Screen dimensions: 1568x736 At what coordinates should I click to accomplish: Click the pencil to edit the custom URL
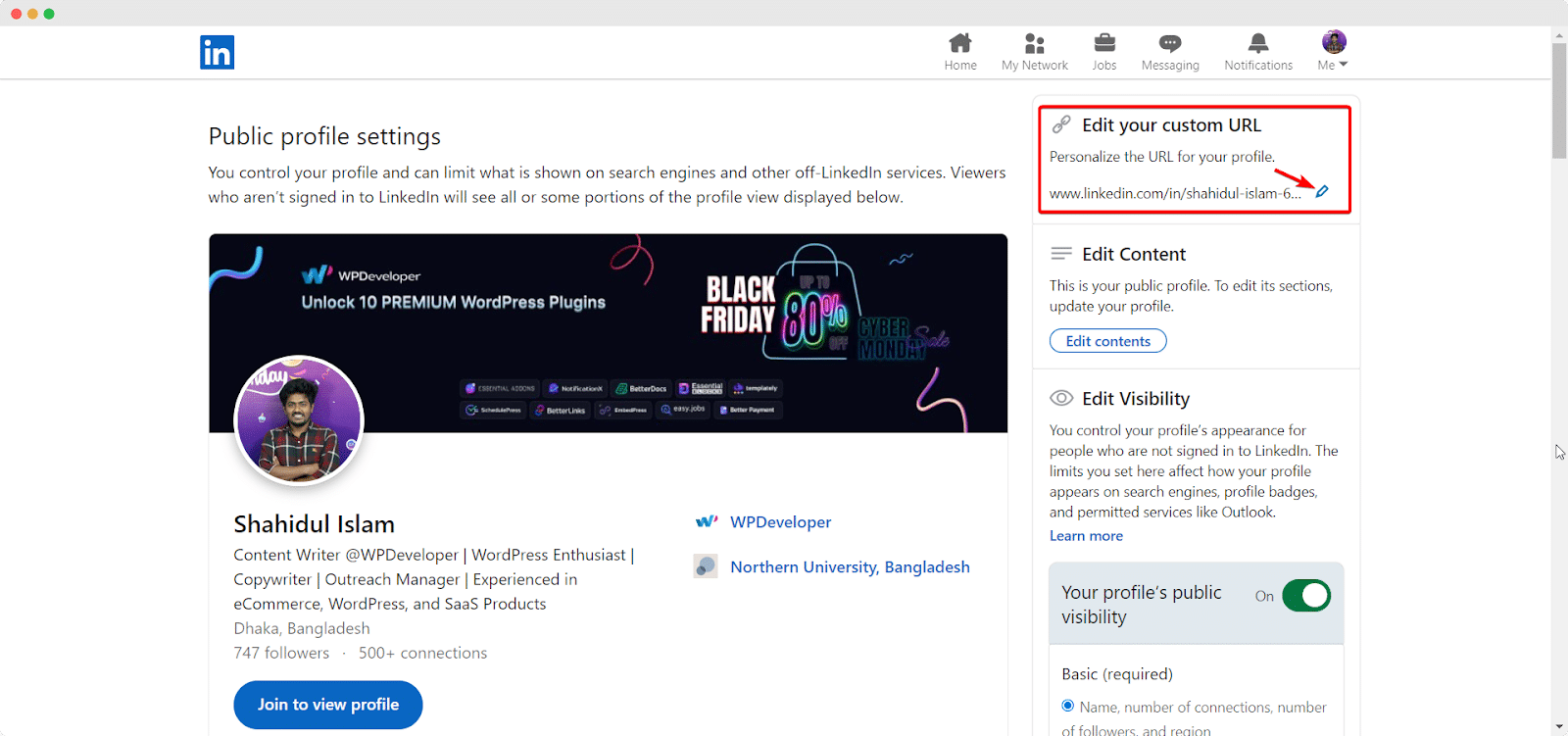tap(1322, 191)
